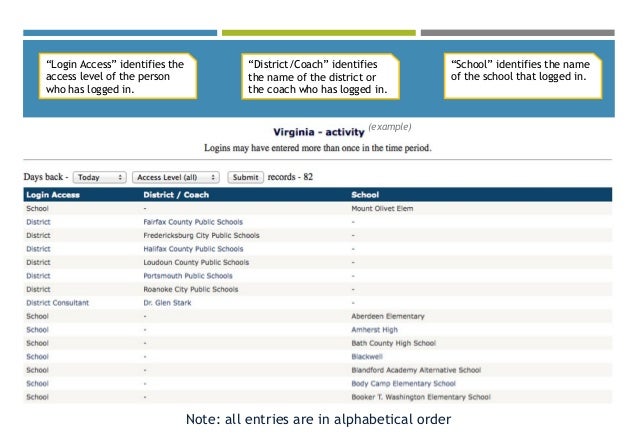
Task: Open Blackwell school link
Action: pyautogui.click(x=367, y=357)
